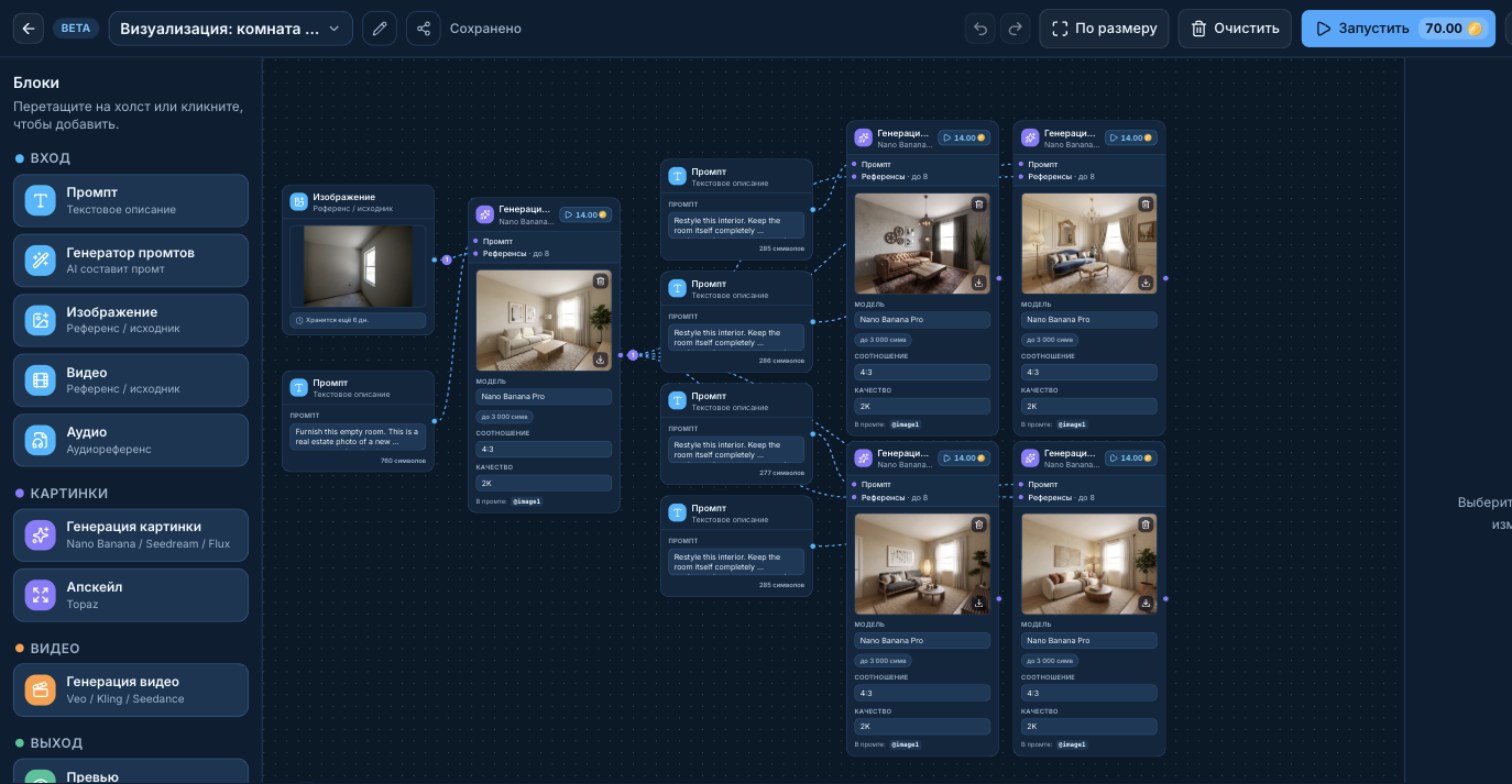Add the "Генератор промтов" block
This screenshot has width=1512, height=784.
tap(131, 260)
